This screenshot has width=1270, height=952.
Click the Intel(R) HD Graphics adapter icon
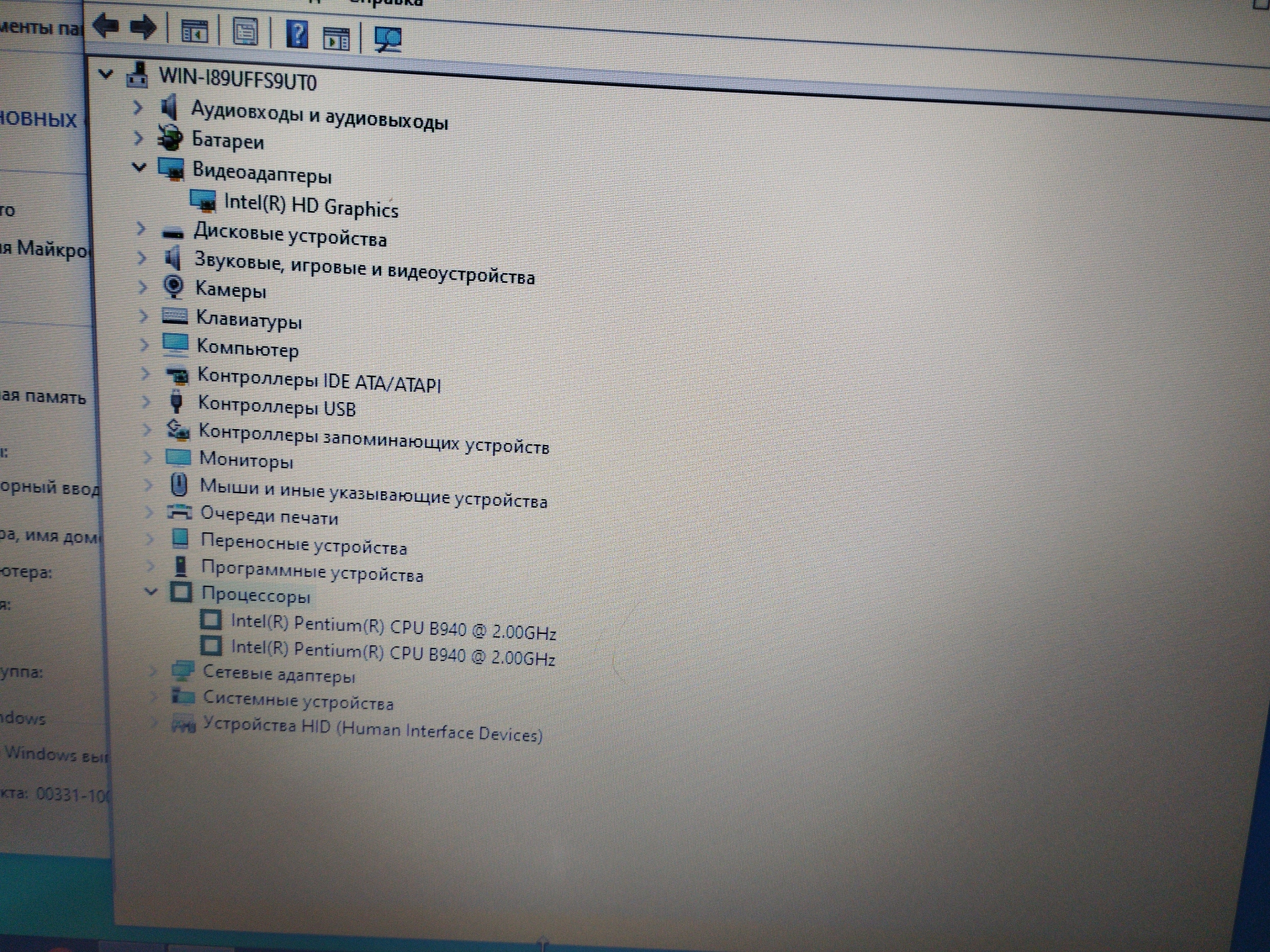(202, 200)
